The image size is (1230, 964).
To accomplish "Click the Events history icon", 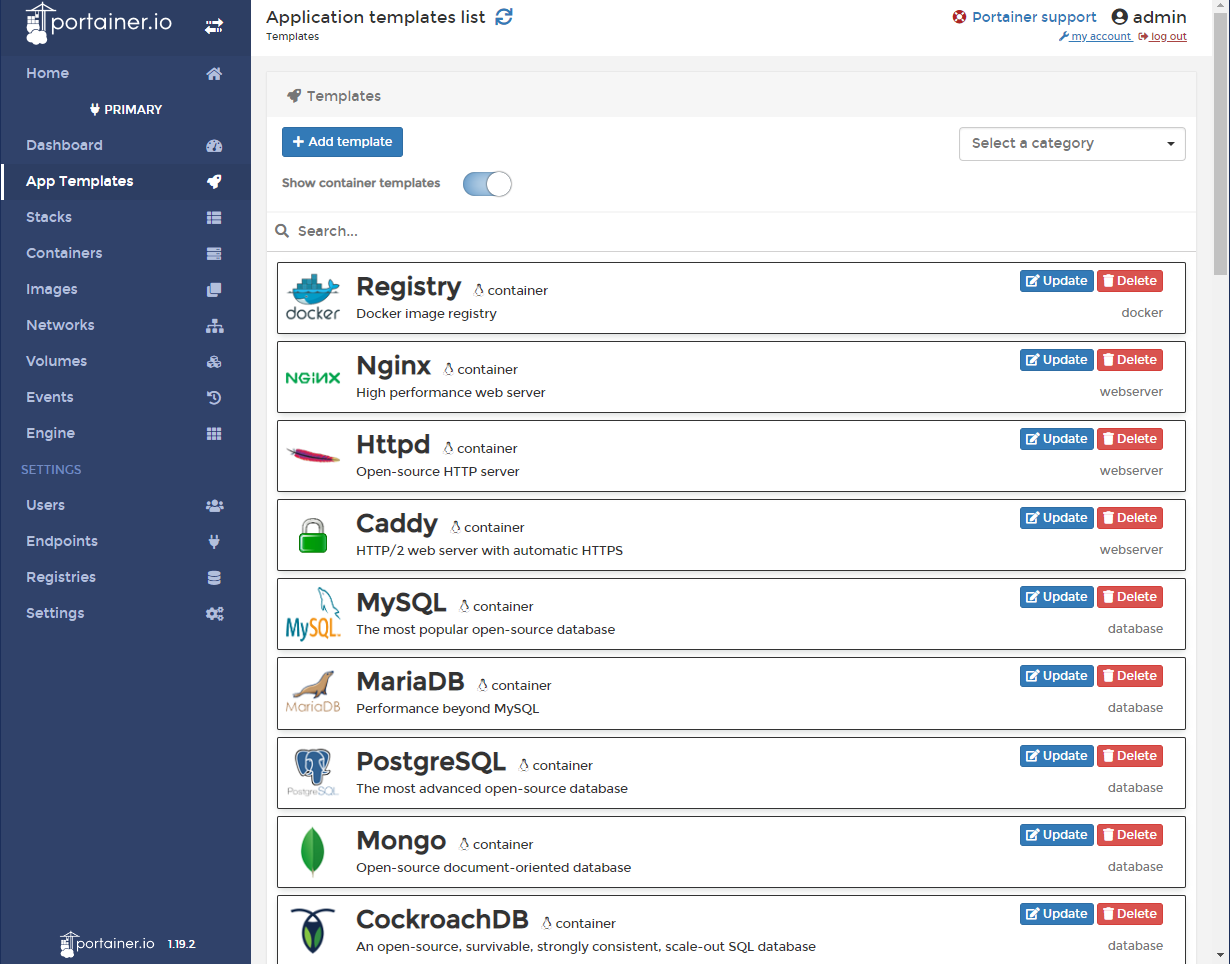I will tap(214, 397).
